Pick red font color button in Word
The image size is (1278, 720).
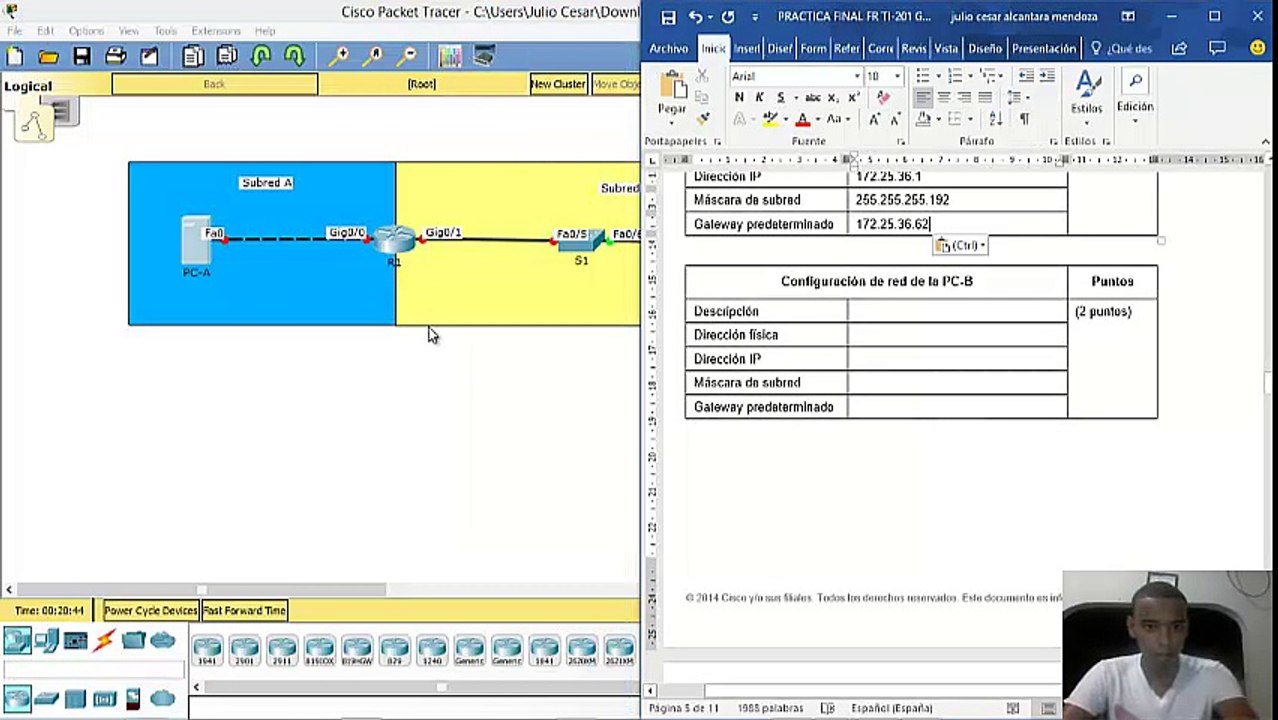tap(802, 119)
